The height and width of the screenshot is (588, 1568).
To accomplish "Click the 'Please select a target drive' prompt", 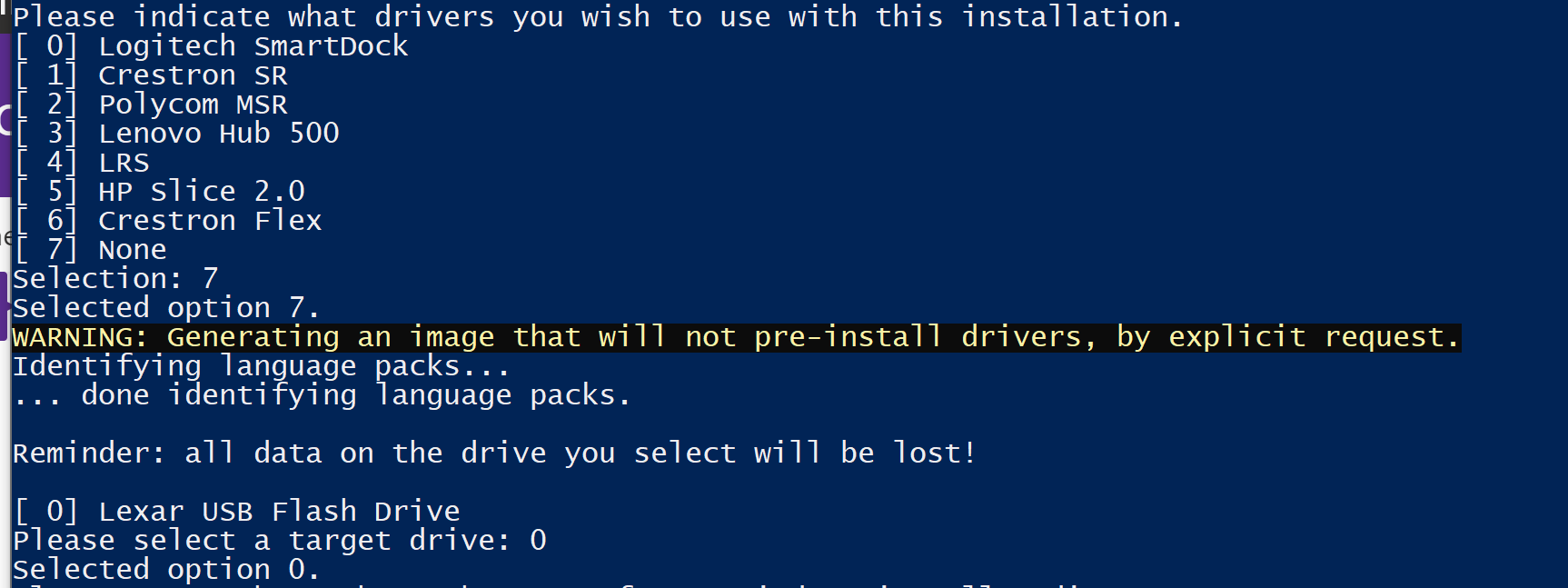I will coord(261,541).
